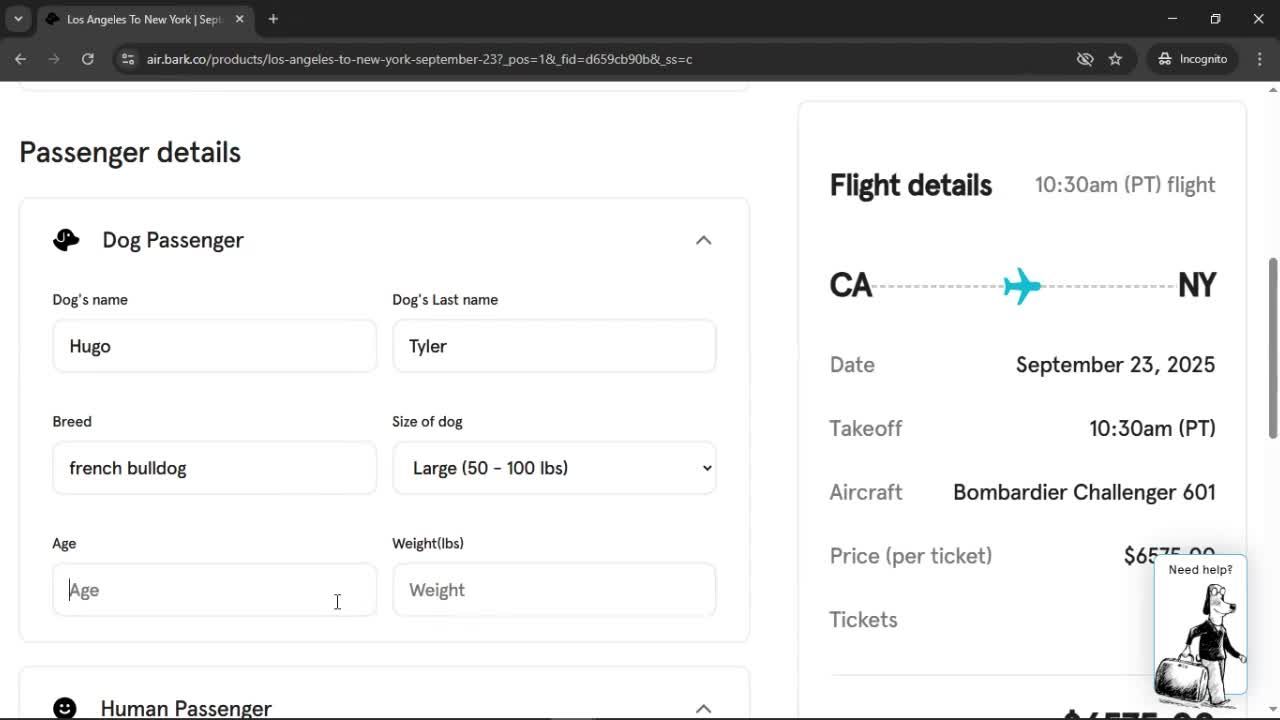Viewport: 1280px width, 720px height.
Task: Click the Bombardier Challenger 601 aircraft value
Action: tap(1084, 492)
